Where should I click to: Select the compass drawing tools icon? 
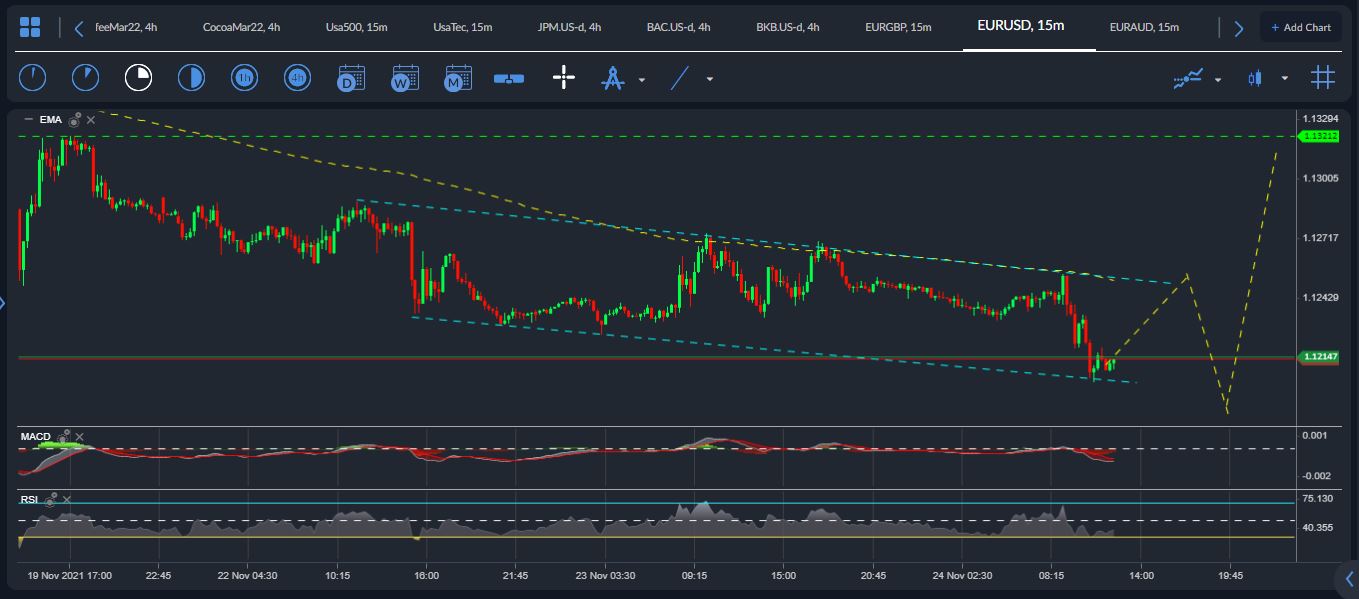click(x=612, y=78)
